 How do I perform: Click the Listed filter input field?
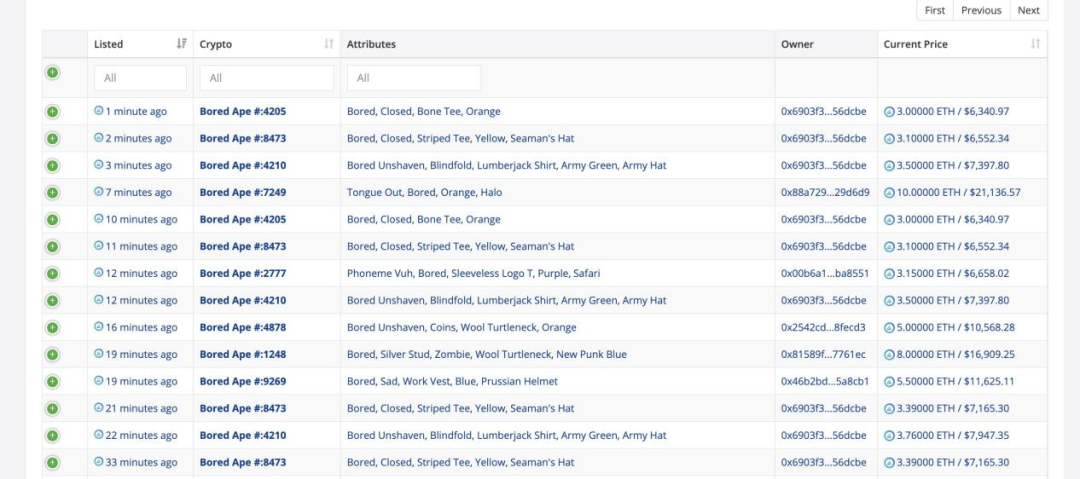point(140,78)
